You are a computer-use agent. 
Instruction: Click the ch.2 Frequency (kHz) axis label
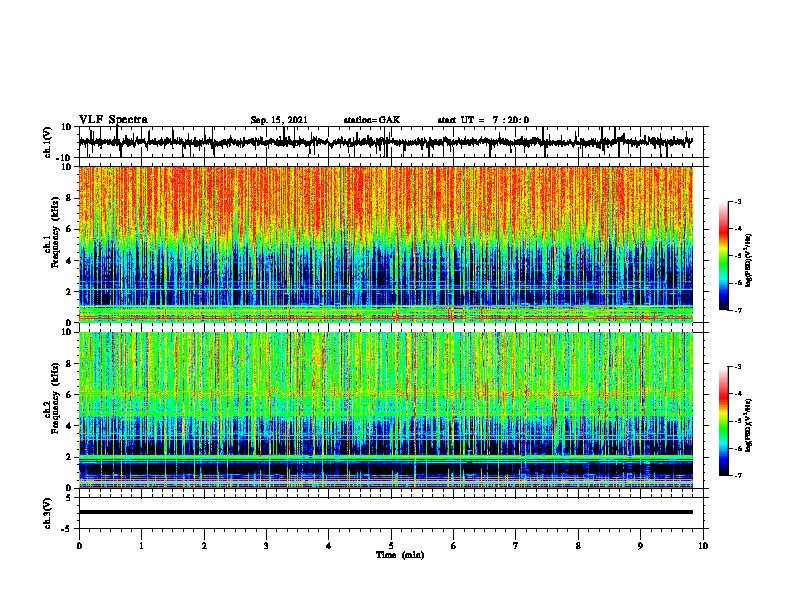(x=54, y=398)
